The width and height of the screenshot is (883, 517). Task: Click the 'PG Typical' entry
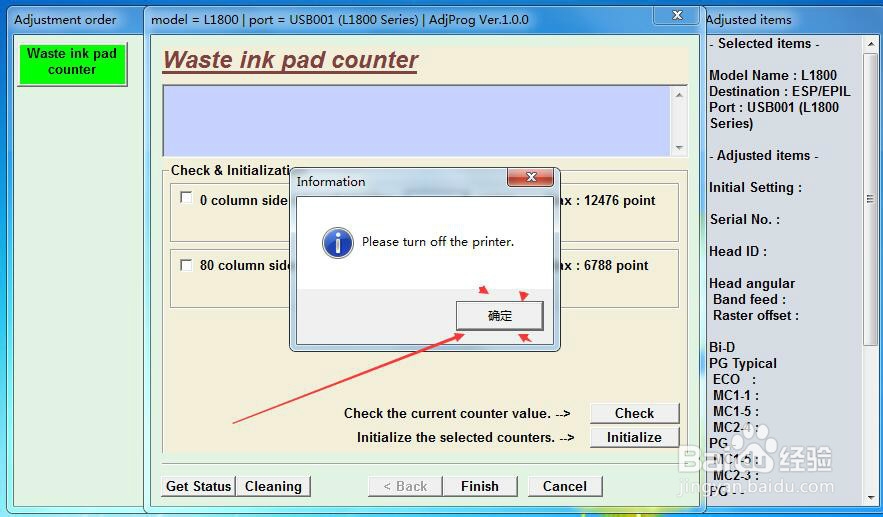click(x=743, y=364)
